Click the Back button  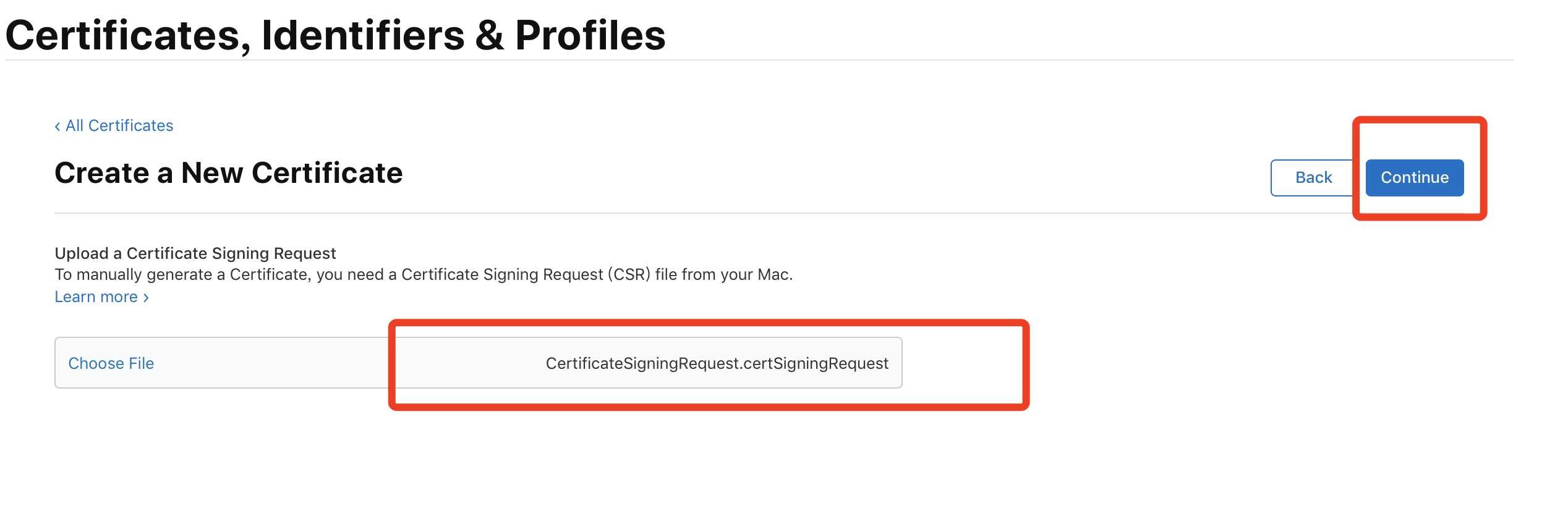[1313, 178]
